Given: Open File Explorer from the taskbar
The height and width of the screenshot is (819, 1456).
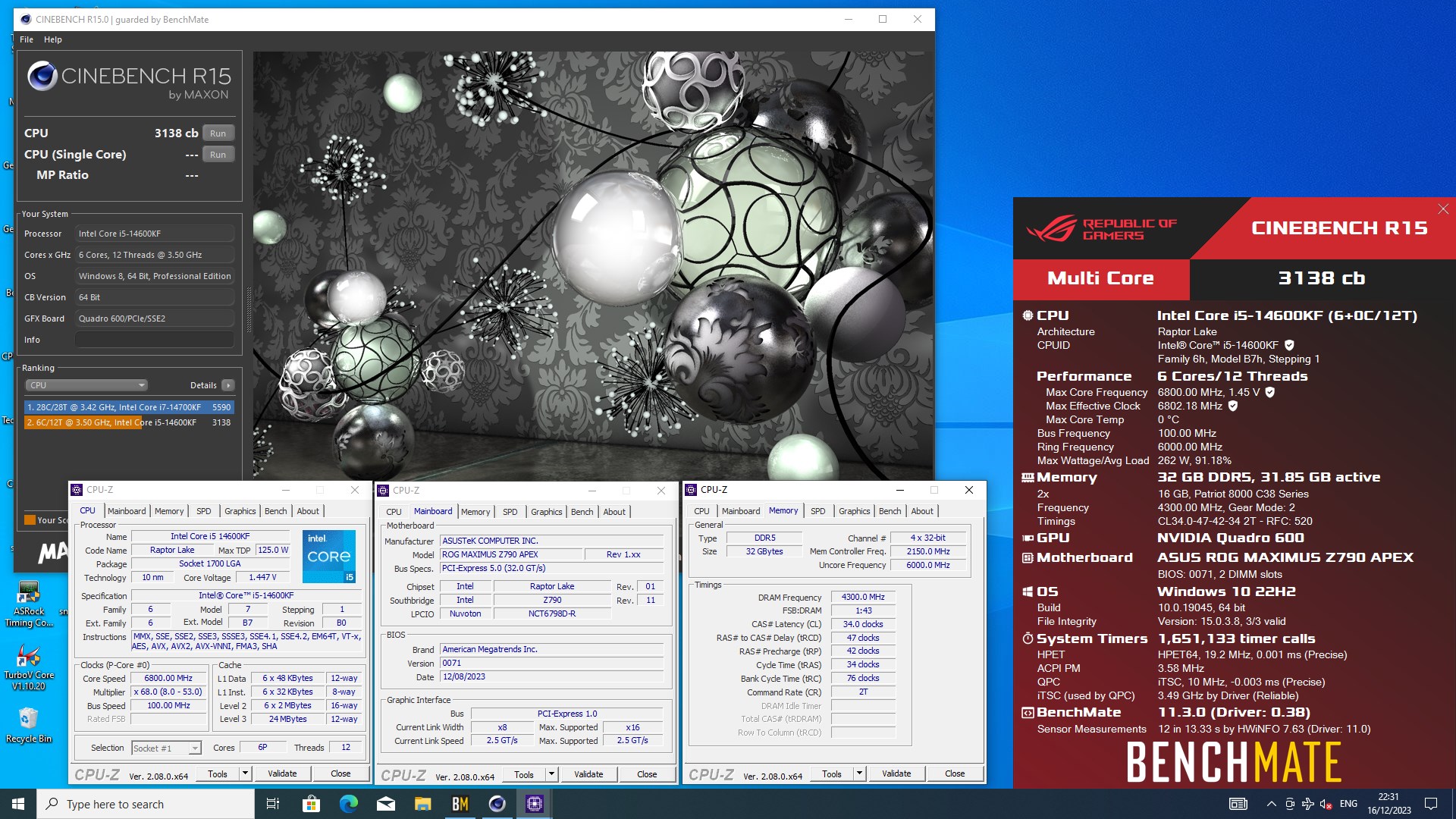Looking at the screenshot, I should [422, 804].
